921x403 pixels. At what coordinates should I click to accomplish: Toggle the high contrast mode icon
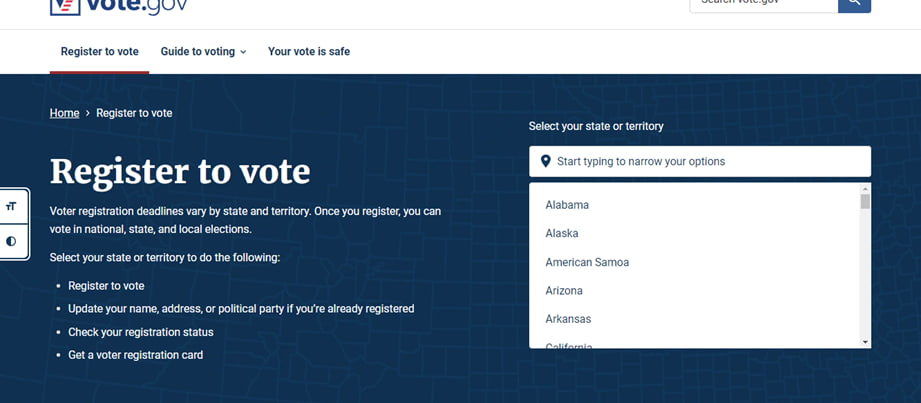coord(11,241)
